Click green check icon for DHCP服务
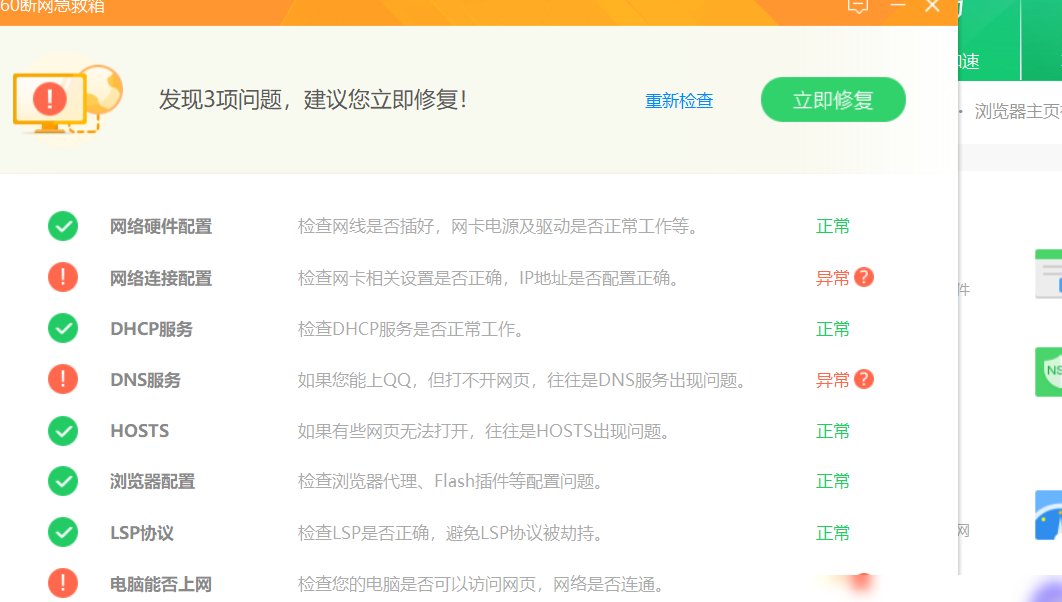The image size is (1062, 602). pyautogui.click(x=63, y=328)
